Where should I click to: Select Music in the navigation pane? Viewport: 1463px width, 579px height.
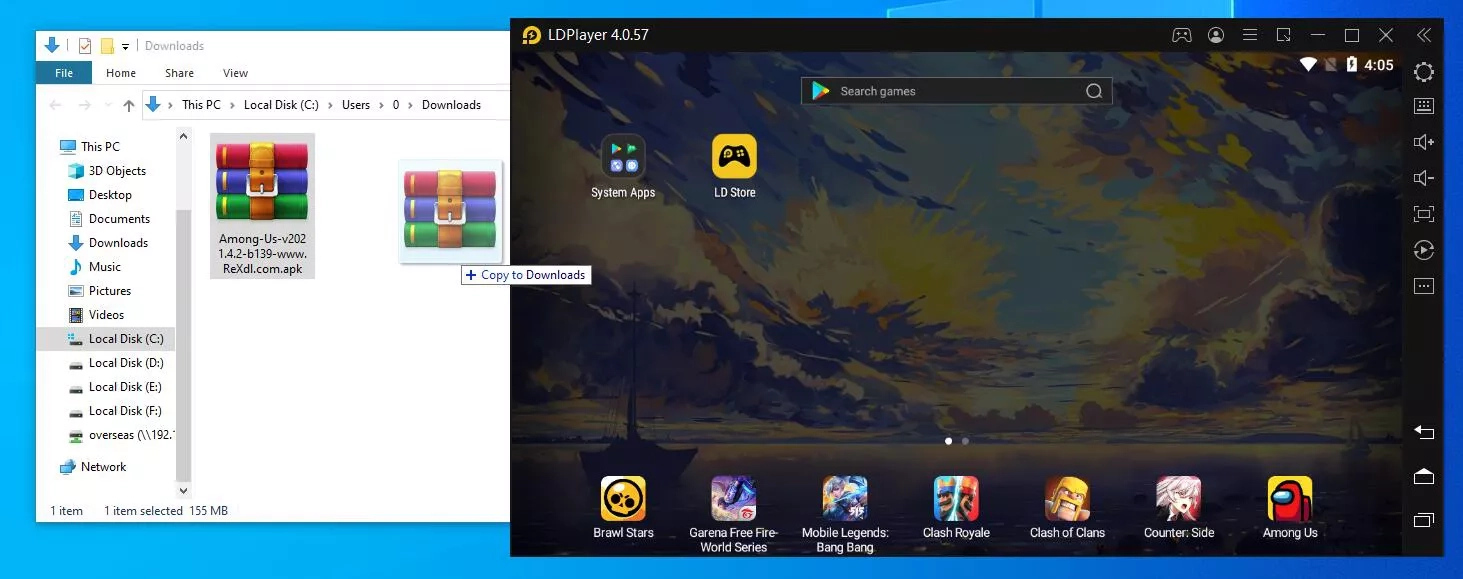click(x=105, y=267)
